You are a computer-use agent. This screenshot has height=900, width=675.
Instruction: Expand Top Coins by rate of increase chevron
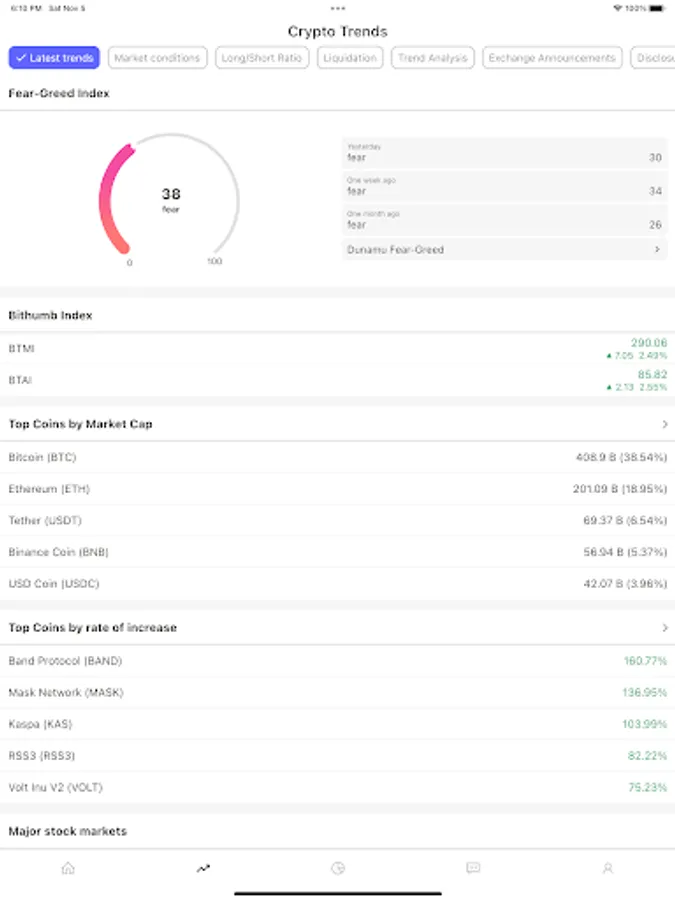(x=664, y=628)
